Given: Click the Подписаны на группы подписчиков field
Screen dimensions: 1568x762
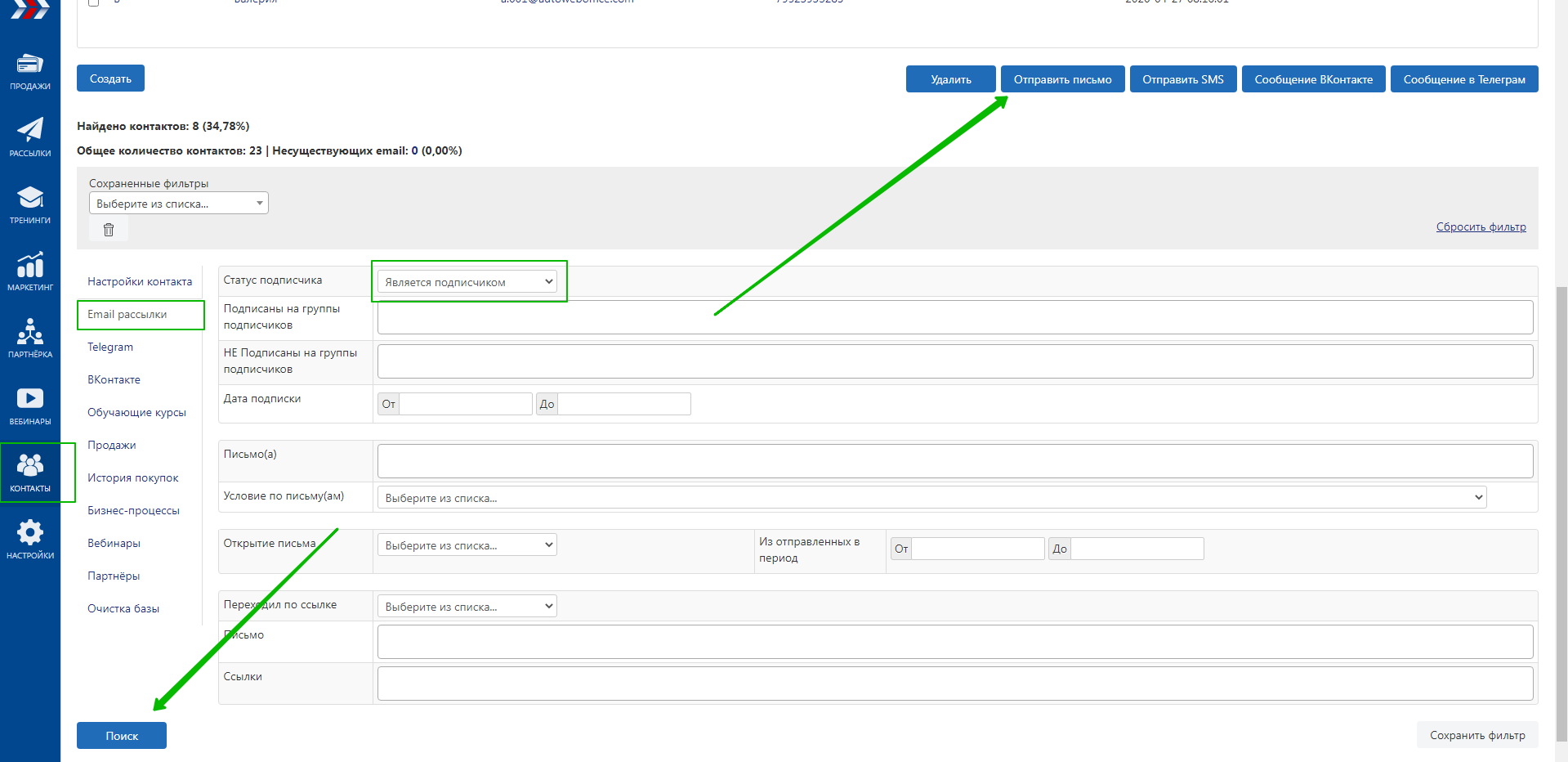Looking at the screenshot, I should (954, 317).
